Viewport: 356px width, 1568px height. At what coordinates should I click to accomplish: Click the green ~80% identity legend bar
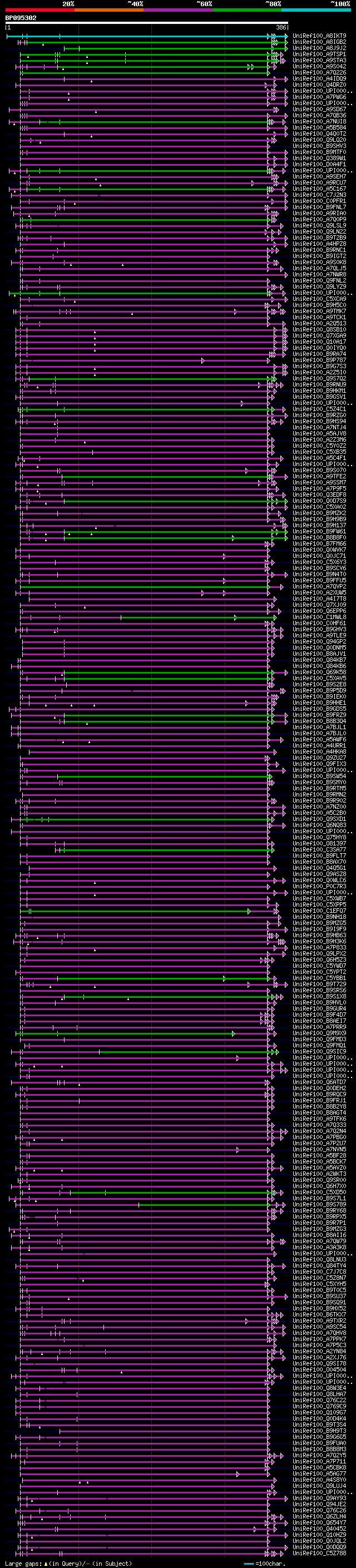[247, 10]
